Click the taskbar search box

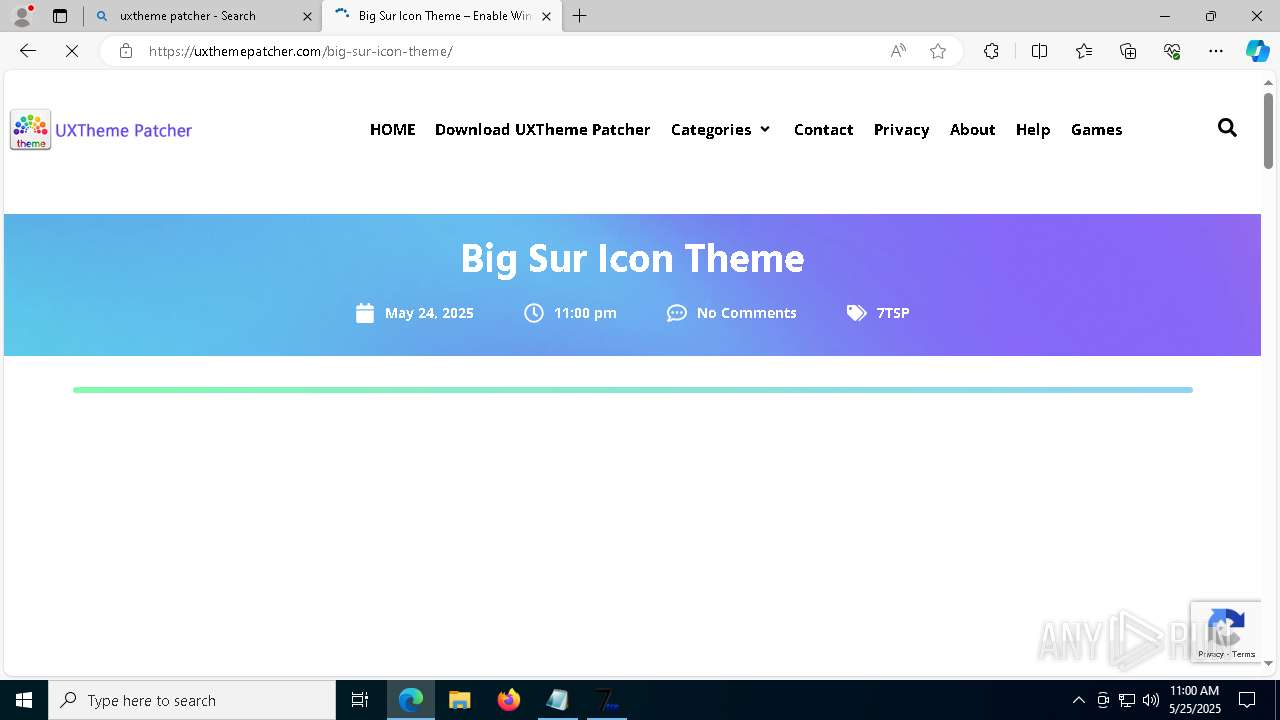pos(192,700)
